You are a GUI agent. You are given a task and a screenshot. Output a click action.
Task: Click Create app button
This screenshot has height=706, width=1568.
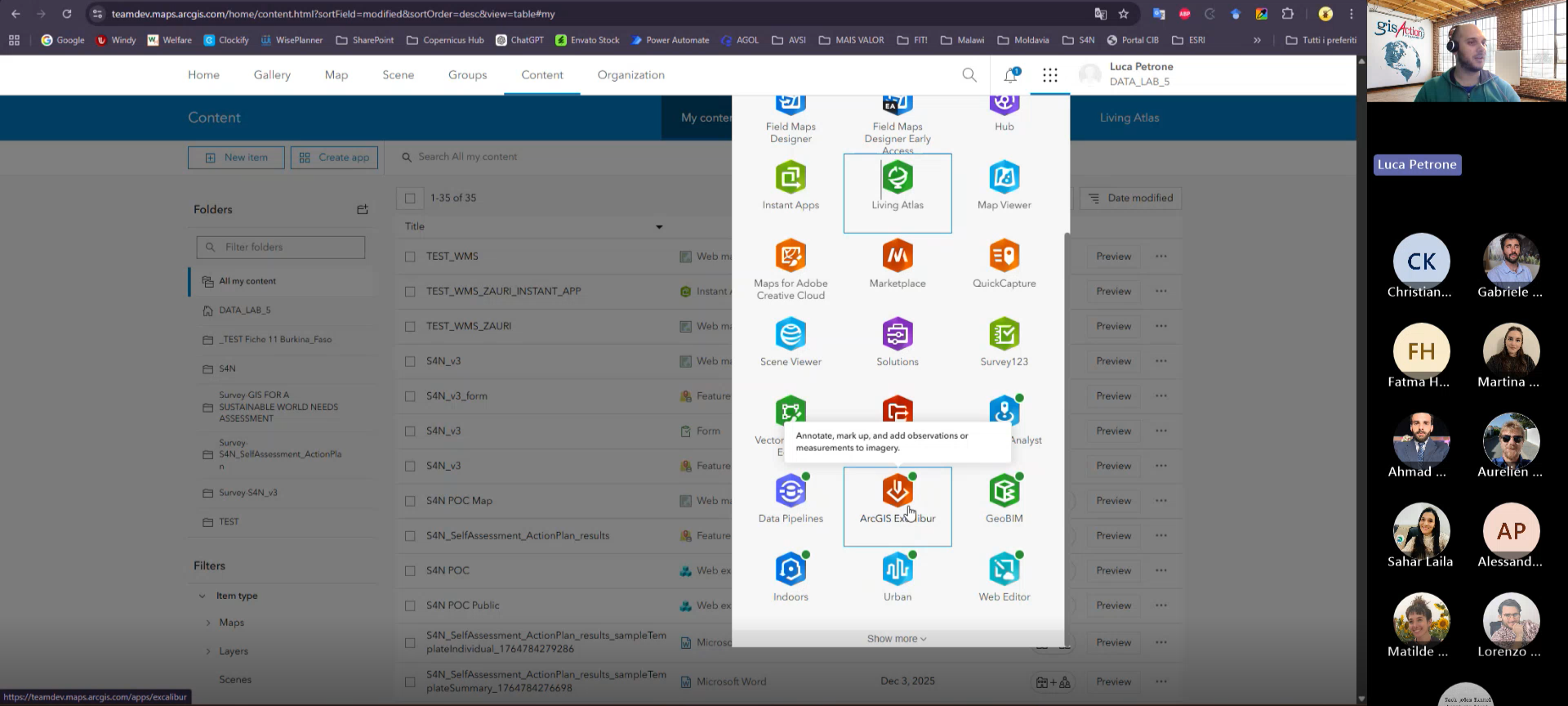(x=334, y=158)
